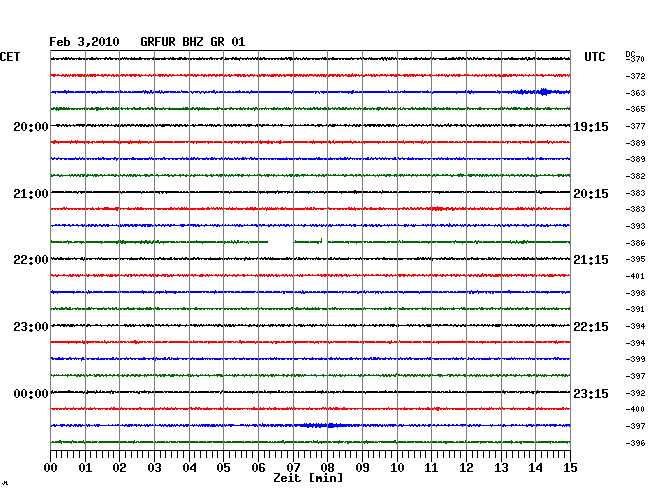Click the 21:15 UTC time label
The image size is (650, 494).
[591, 260]
